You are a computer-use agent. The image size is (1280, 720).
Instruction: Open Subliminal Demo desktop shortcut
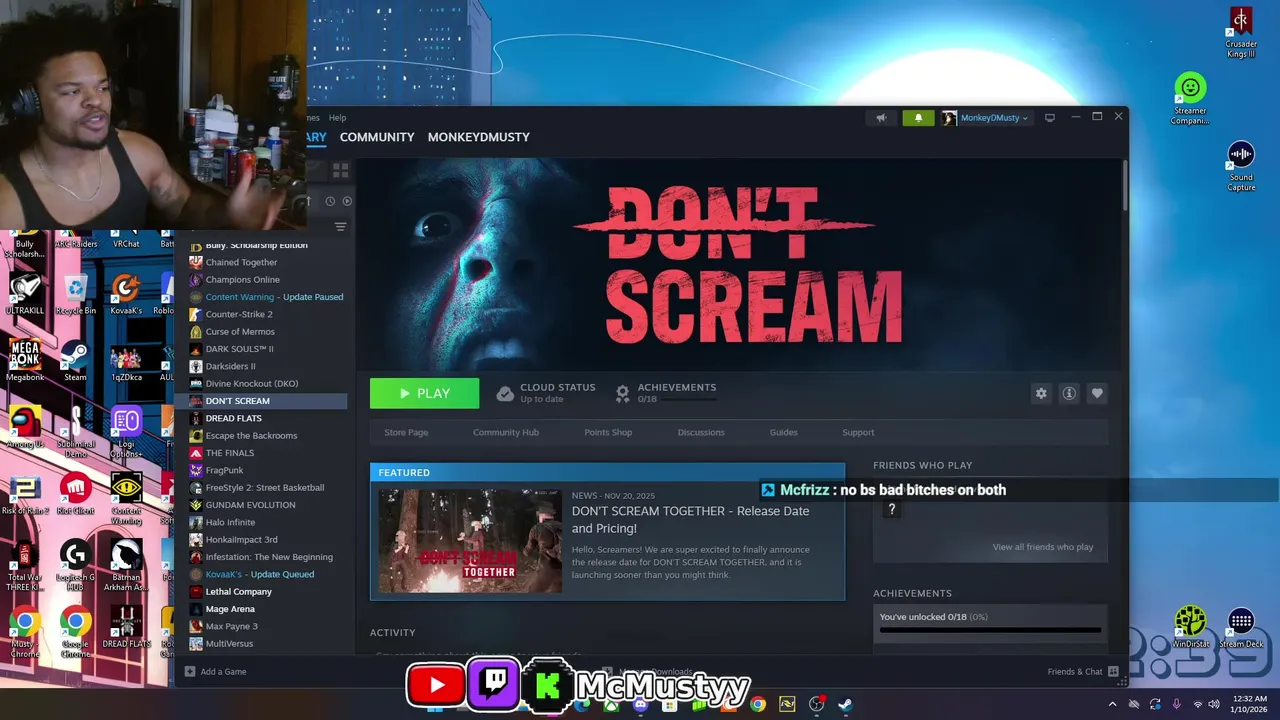(x=76, y=432)
